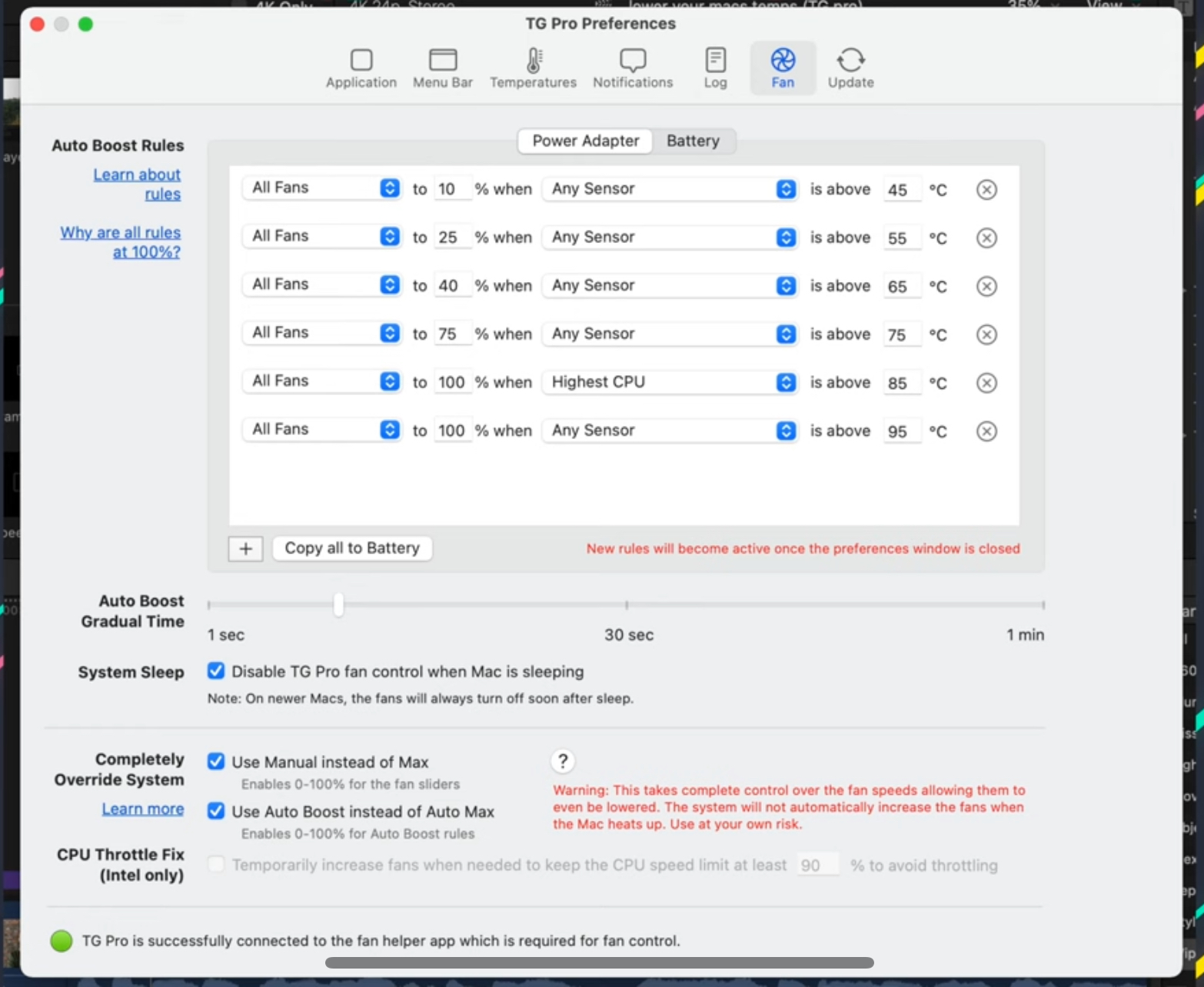Open Any Sensor dropdown in 45 °C rule
This screenshot has width=1204, height=987.
[670, 189]
